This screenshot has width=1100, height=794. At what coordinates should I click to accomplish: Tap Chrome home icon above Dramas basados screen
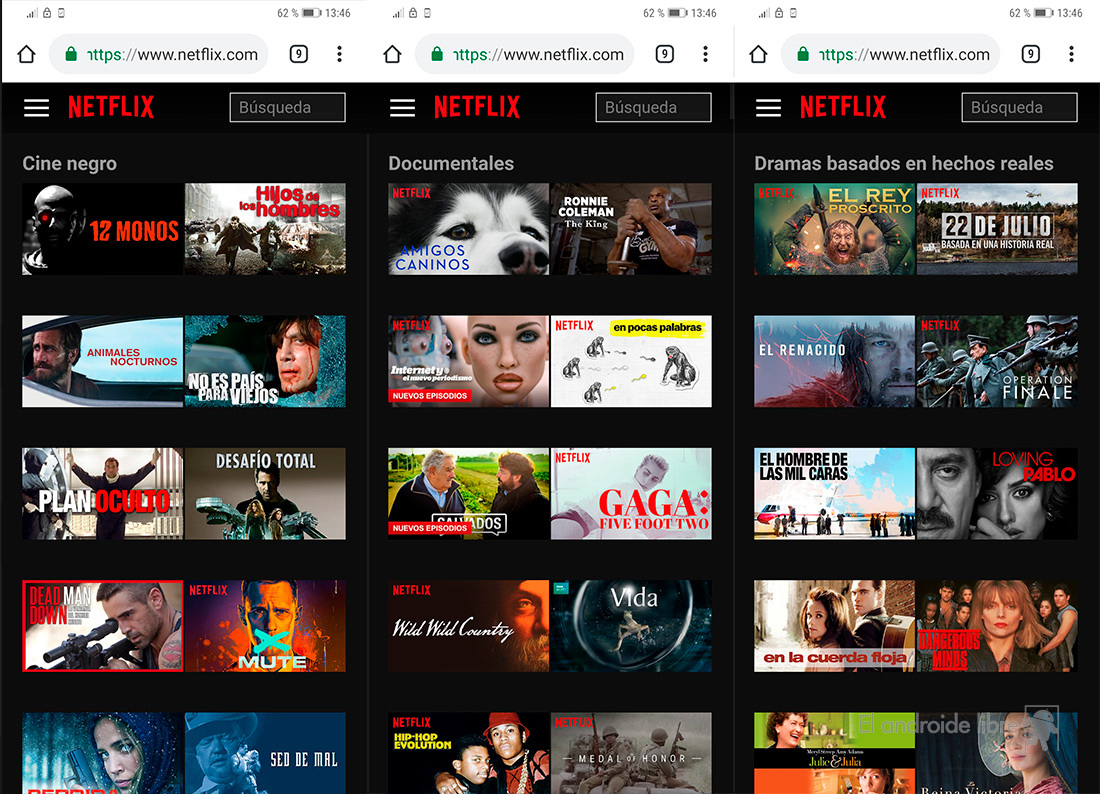[x=758, y=54]
